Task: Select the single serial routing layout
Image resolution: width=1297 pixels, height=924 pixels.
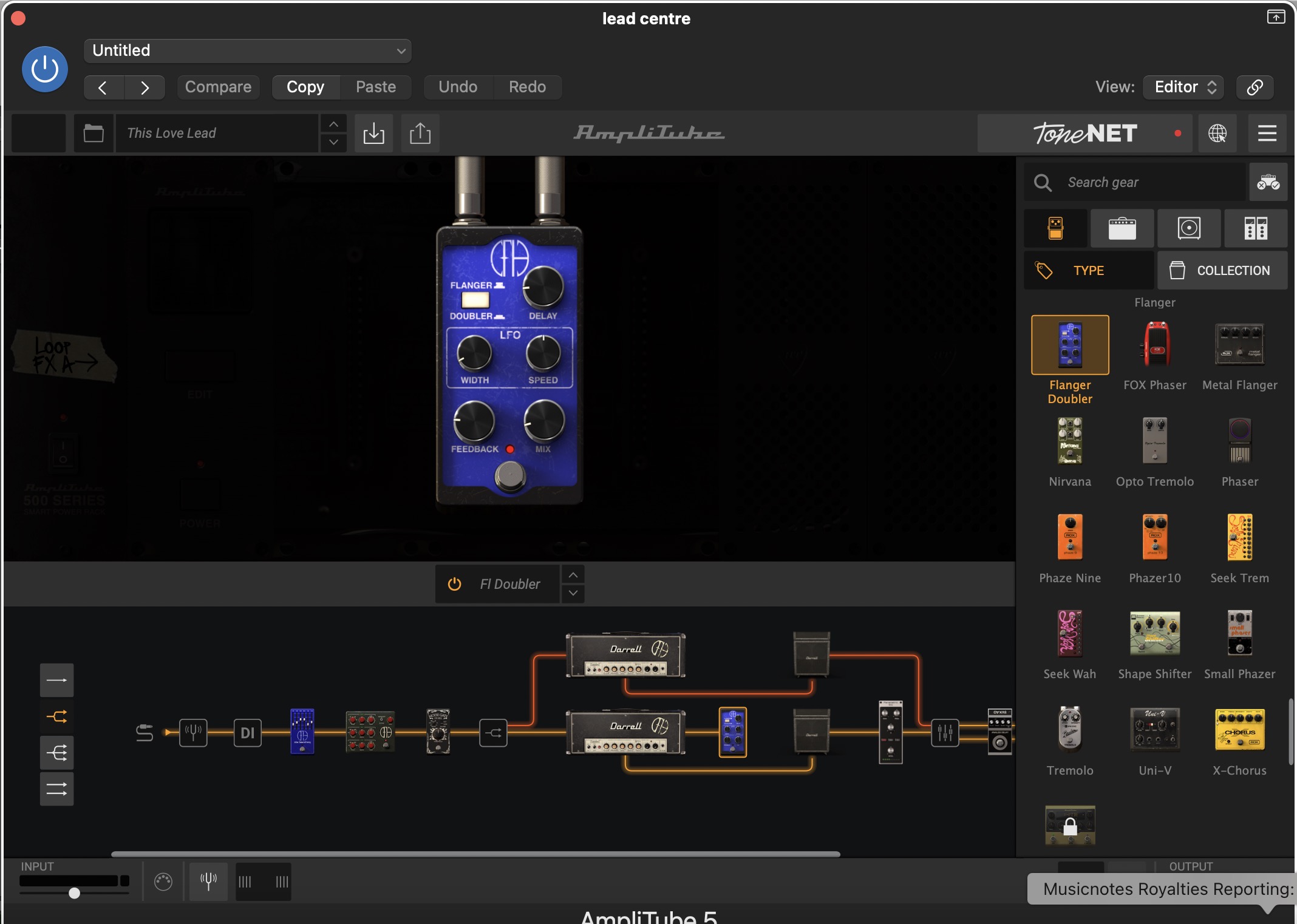Action: (x=56, y=680)
